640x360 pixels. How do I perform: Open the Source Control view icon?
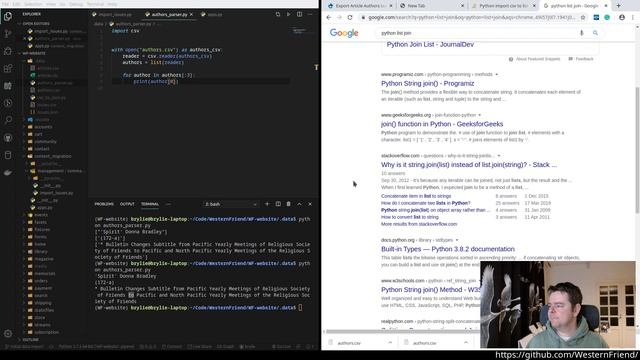tap(8, 34)
